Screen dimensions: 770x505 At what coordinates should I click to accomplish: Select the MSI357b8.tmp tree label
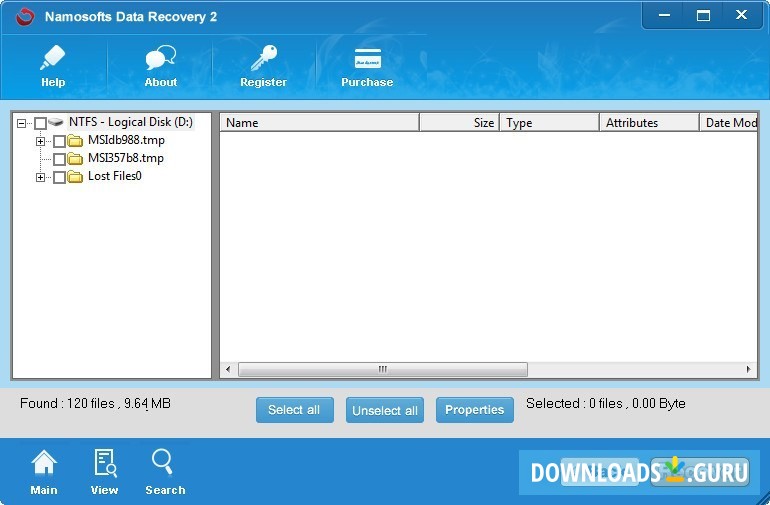pyautogui.click(x=126, y=158)
